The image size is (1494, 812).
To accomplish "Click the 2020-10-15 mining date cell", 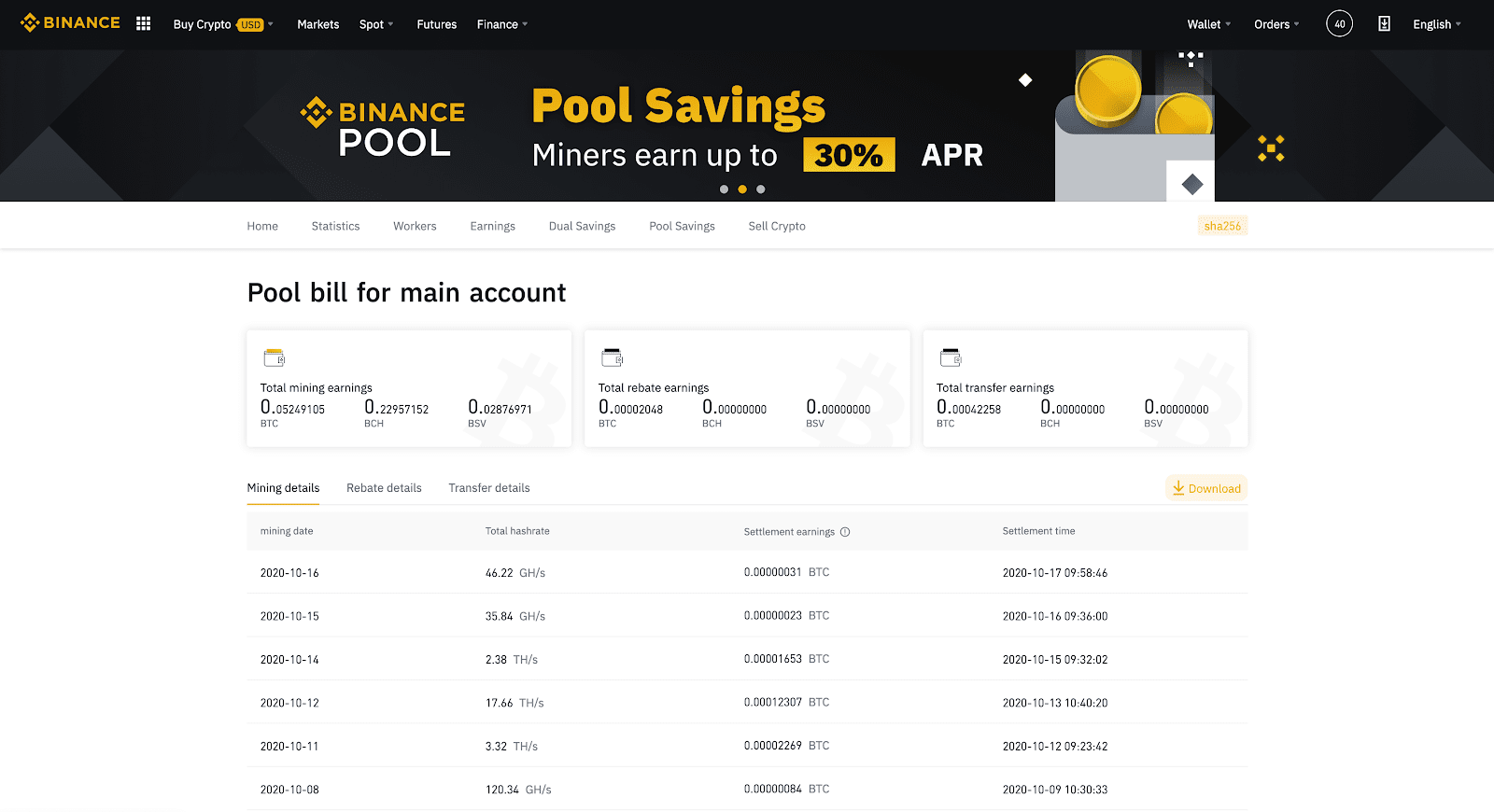I will pyautogui.click(x=289, y=616).
